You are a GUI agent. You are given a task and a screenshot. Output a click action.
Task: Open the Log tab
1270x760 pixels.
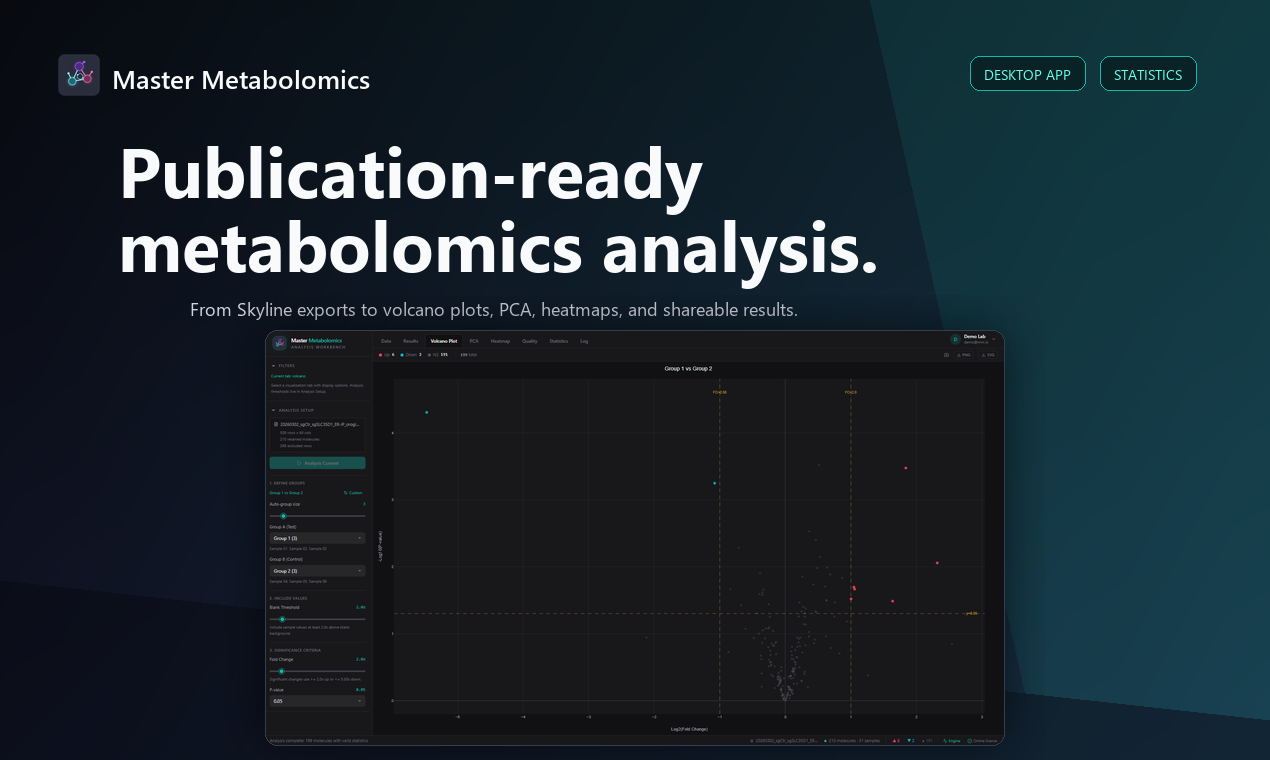(584, 341)
